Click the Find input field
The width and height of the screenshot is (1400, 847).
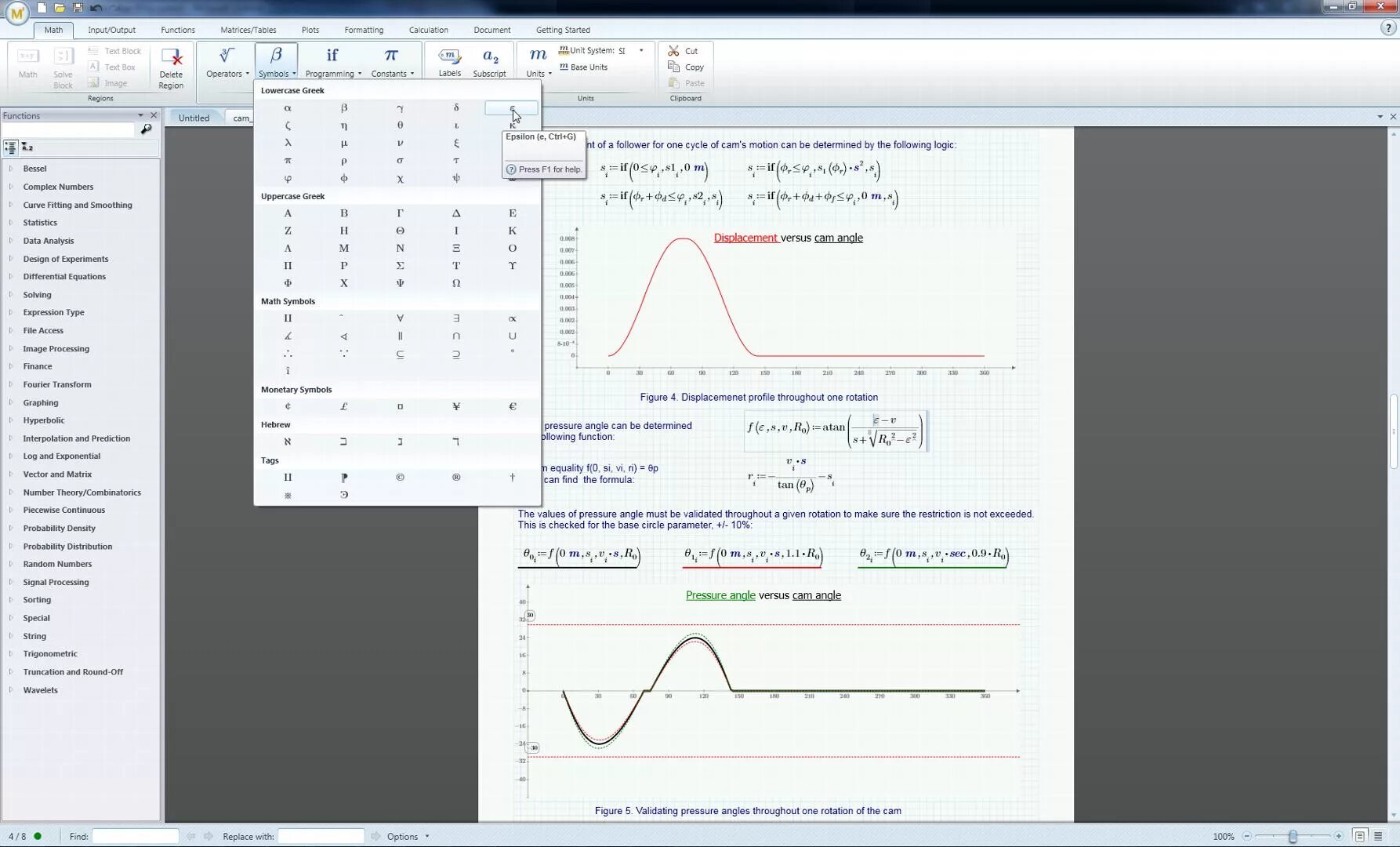tap(135, 836)
